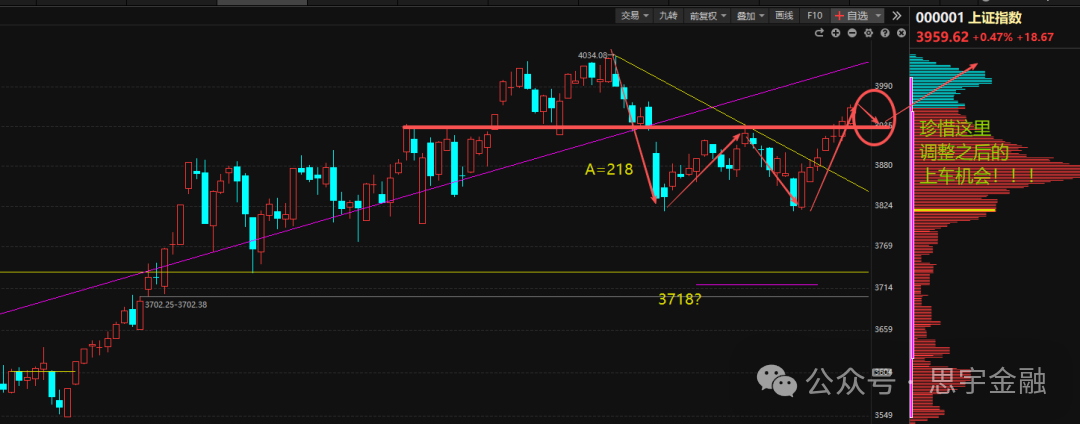Click the chart redo/rotate arrow icon
Viewport: 1080px width, 424px height.
click(x=819, y=33)
